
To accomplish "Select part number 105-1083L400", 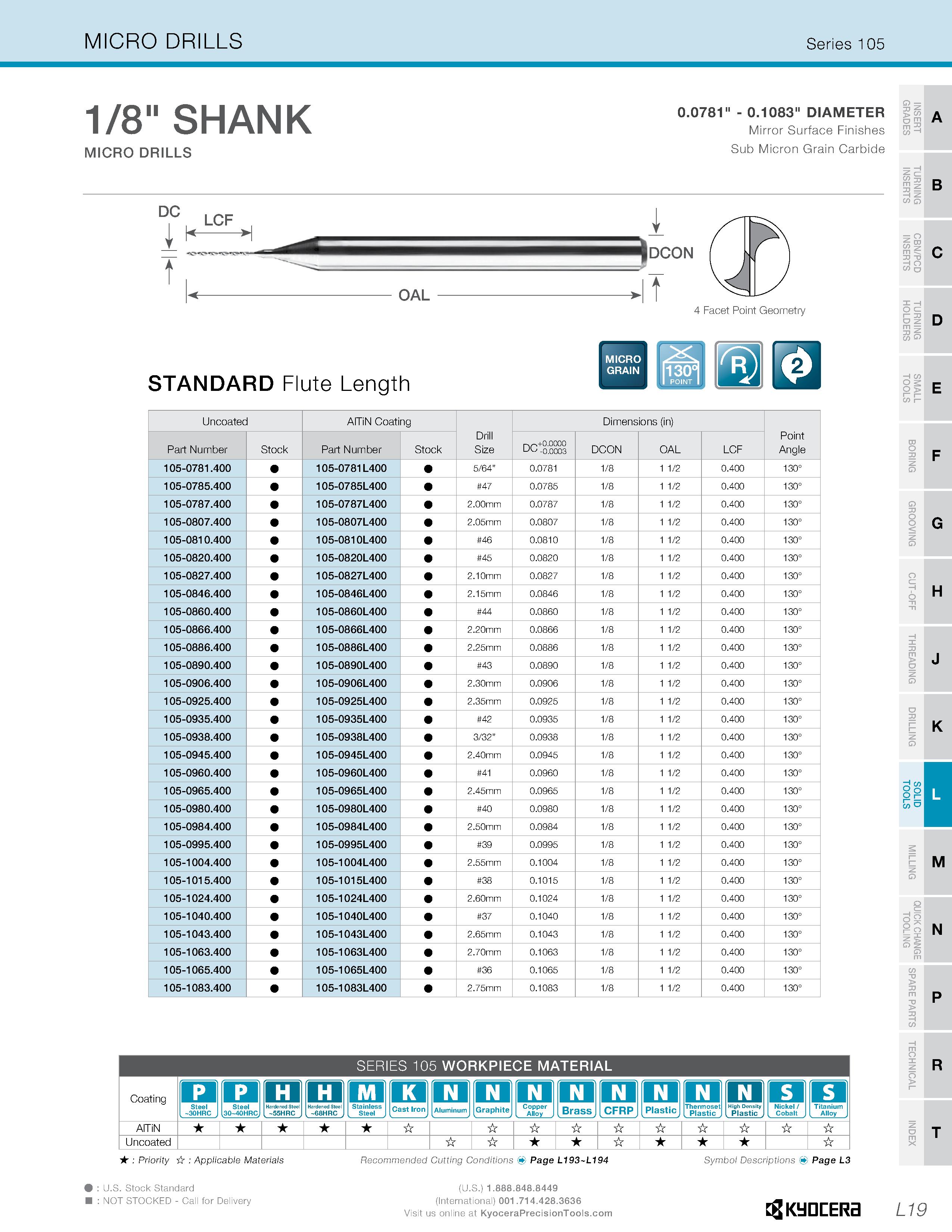I will (x=351, y=988).
